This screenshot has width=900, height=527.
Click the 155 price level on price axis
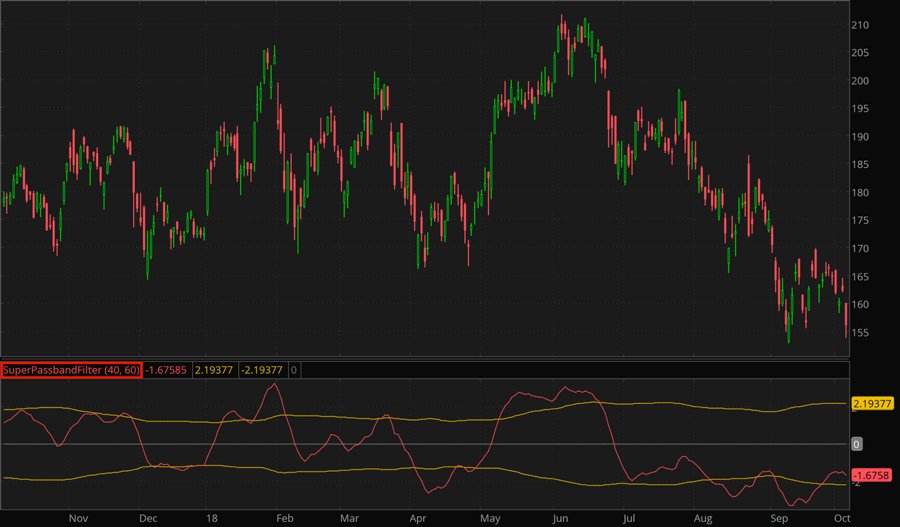coord(860,332)
